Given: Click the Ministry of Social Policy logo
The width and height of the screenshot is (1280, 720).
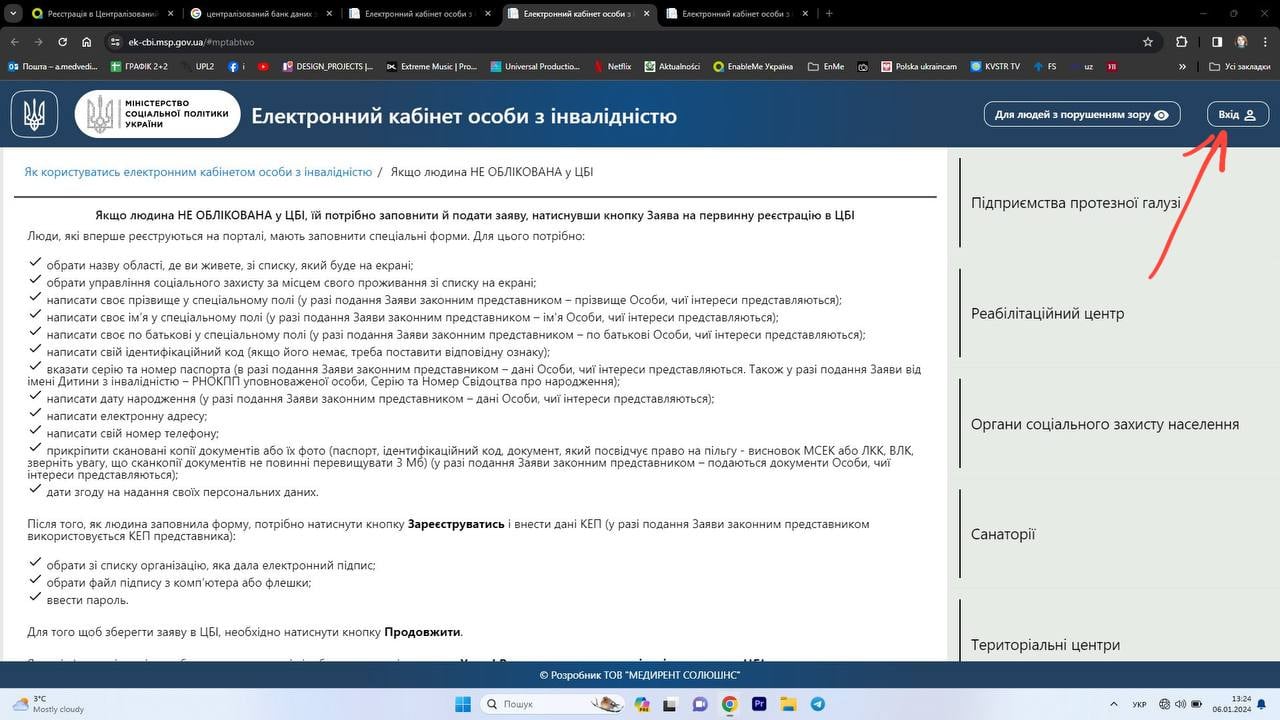Looking at the screenshot, I should [157, 114].
